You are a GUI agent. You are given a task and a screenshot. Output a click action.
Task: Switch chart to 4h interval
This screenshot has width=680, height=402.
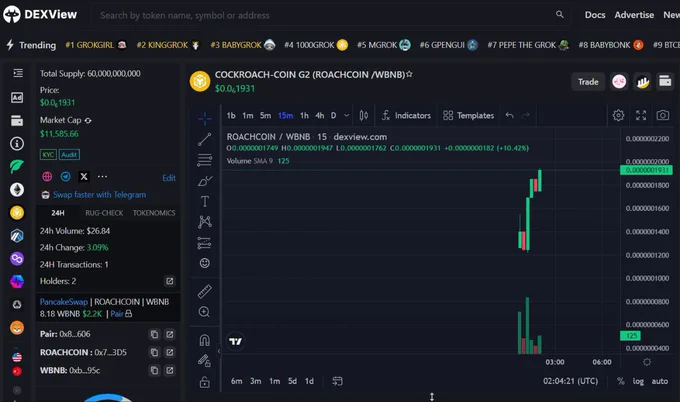[x=320, y=115]
